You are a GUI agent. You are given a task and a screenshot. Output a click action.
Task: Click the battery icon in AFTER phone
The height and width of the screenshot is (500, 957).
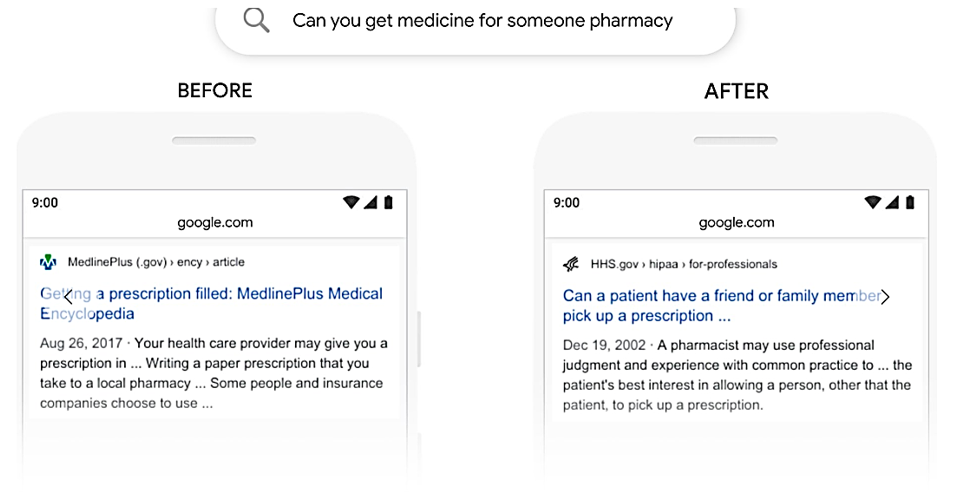point(910,202)
